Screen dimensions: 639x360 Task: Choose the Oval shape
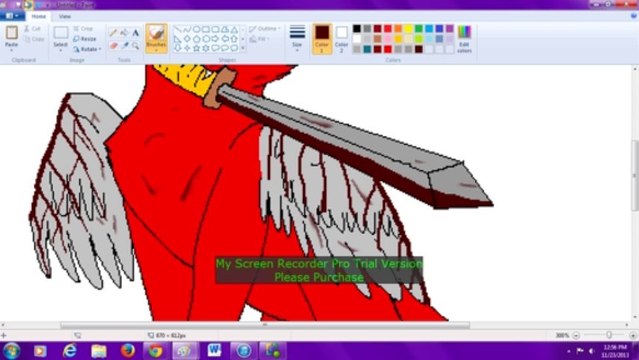point(196,29)
